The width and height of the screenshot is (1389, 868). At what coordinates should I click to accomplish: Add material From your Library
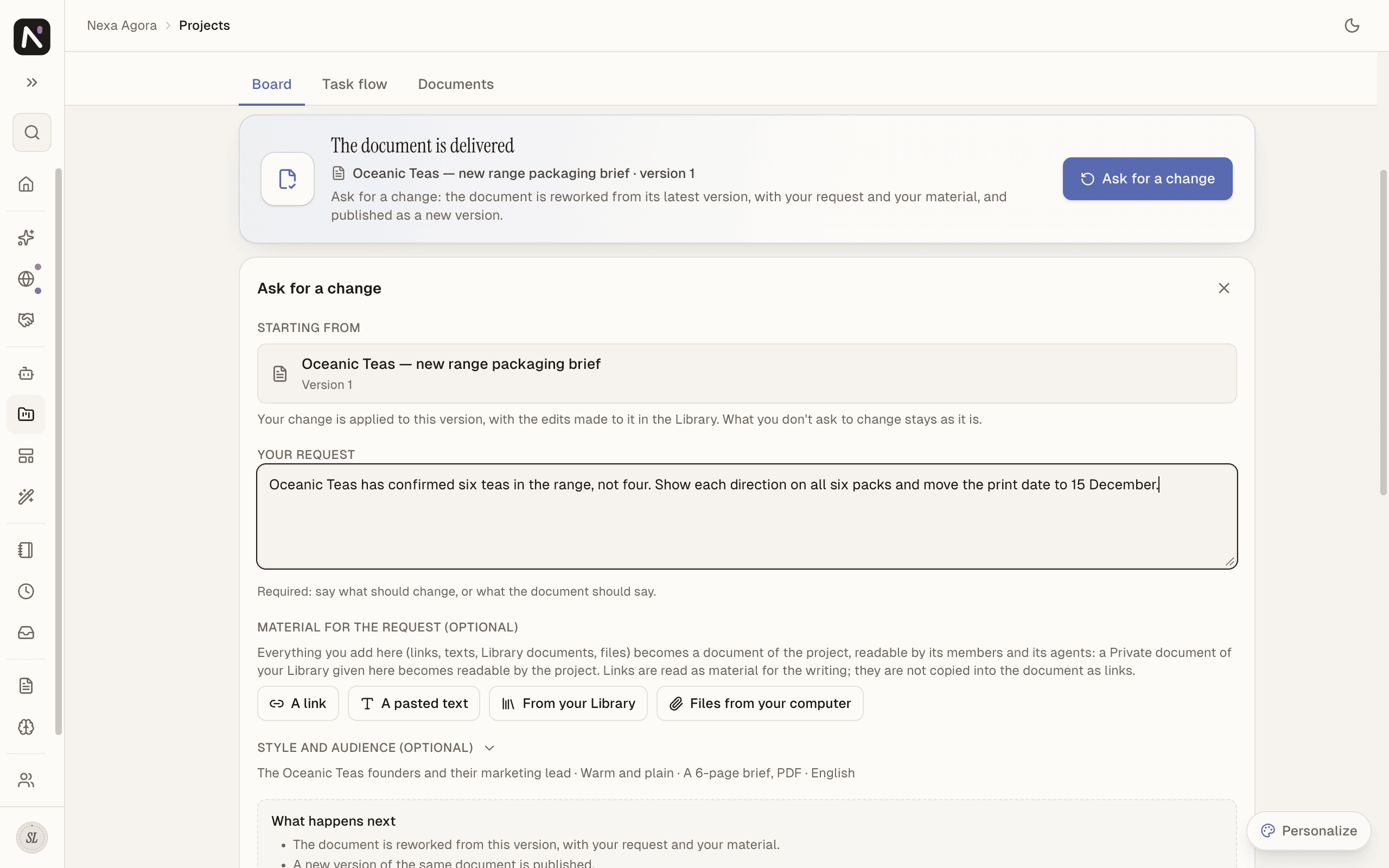[x=568, y=703]
